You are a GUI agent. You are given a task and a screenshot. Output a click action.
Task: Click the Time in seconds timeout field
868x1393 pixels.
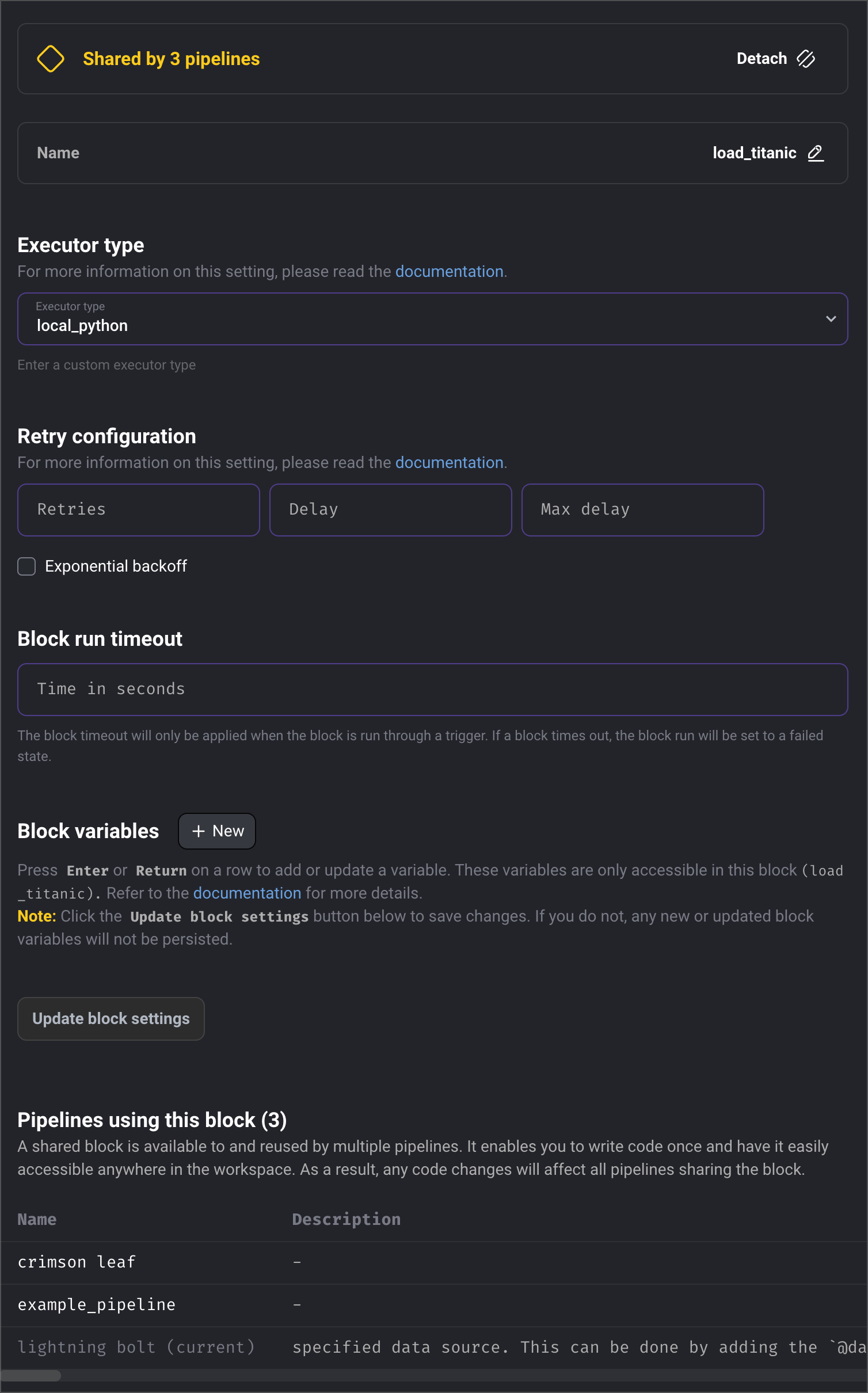(x=433, y=690)
